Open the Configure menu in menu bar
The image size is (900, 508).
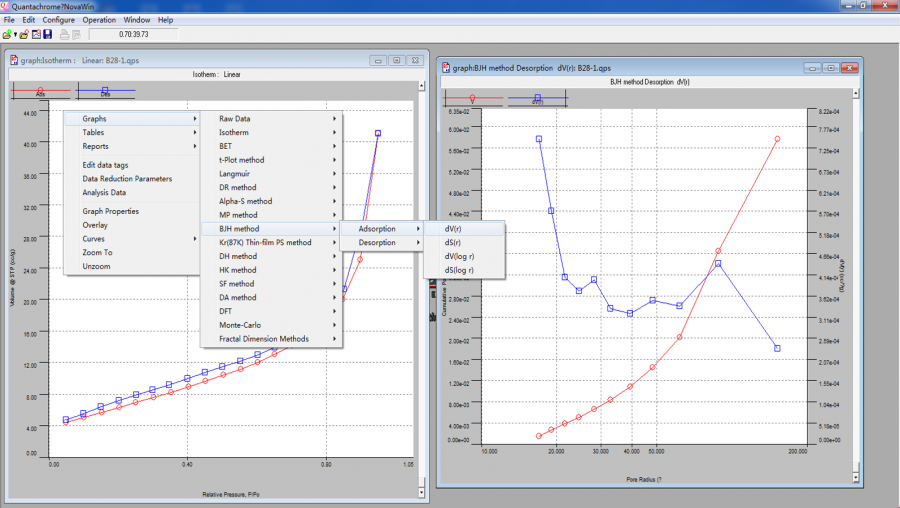(x=58, y=20)
